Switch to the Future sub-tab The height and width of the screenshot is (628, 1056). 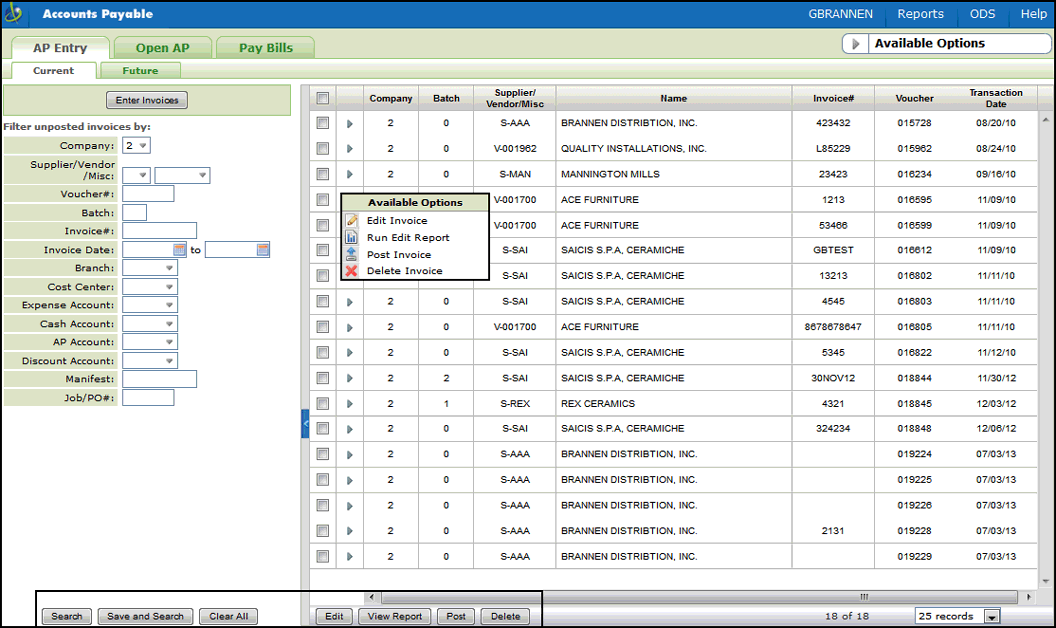coord(140,71)
